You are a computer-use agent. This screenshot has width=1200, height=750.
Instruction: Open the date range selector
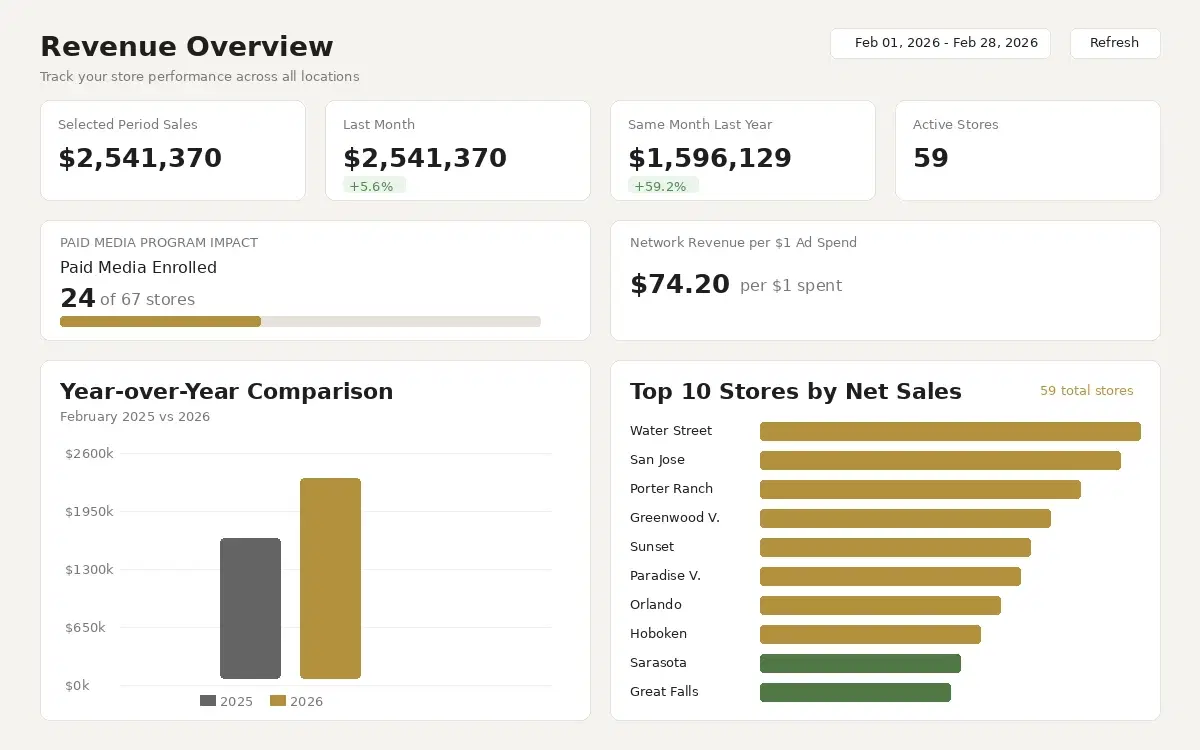point(940,43)
